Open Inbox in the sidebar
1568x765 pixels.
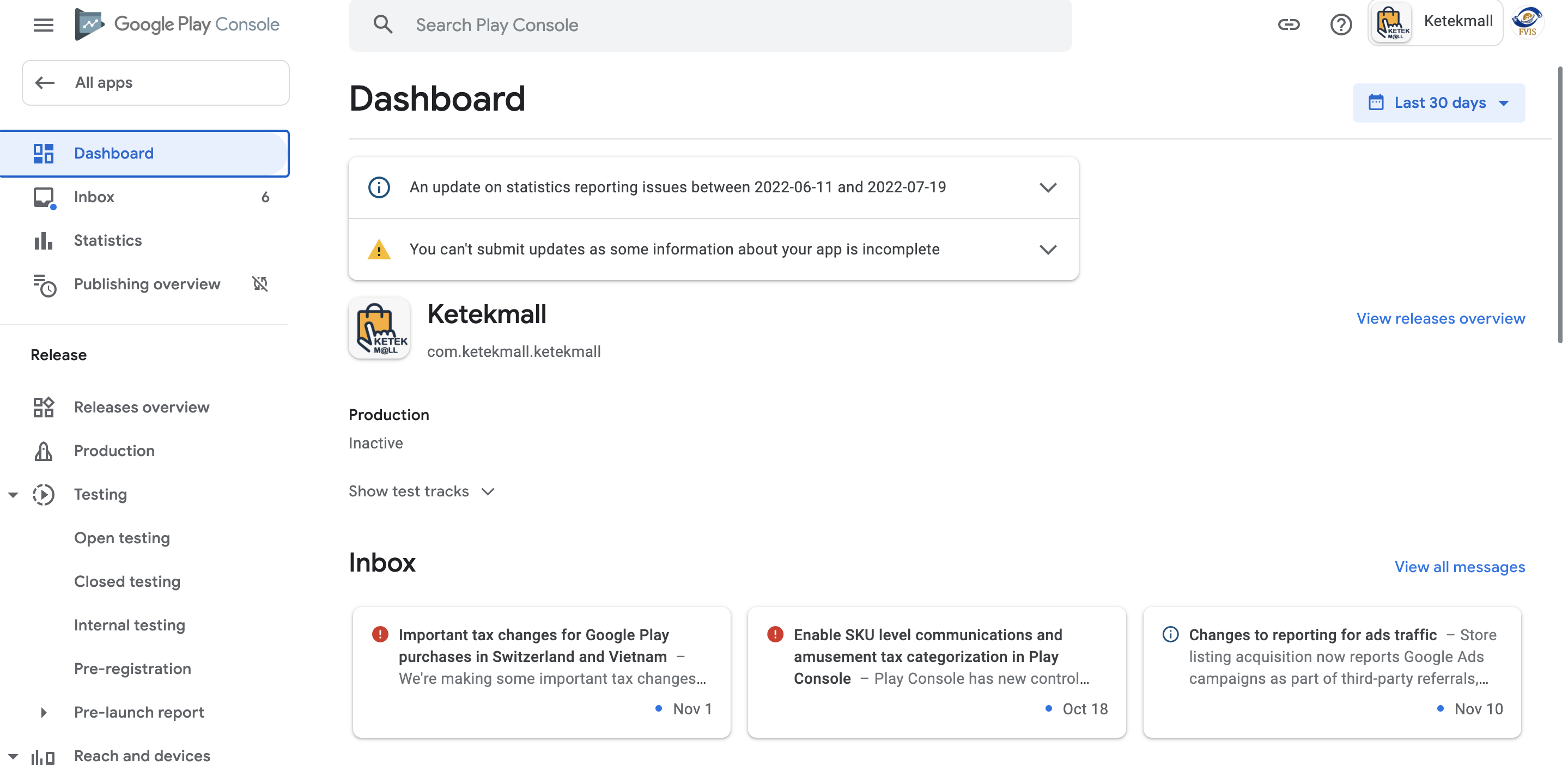[144, 197]
